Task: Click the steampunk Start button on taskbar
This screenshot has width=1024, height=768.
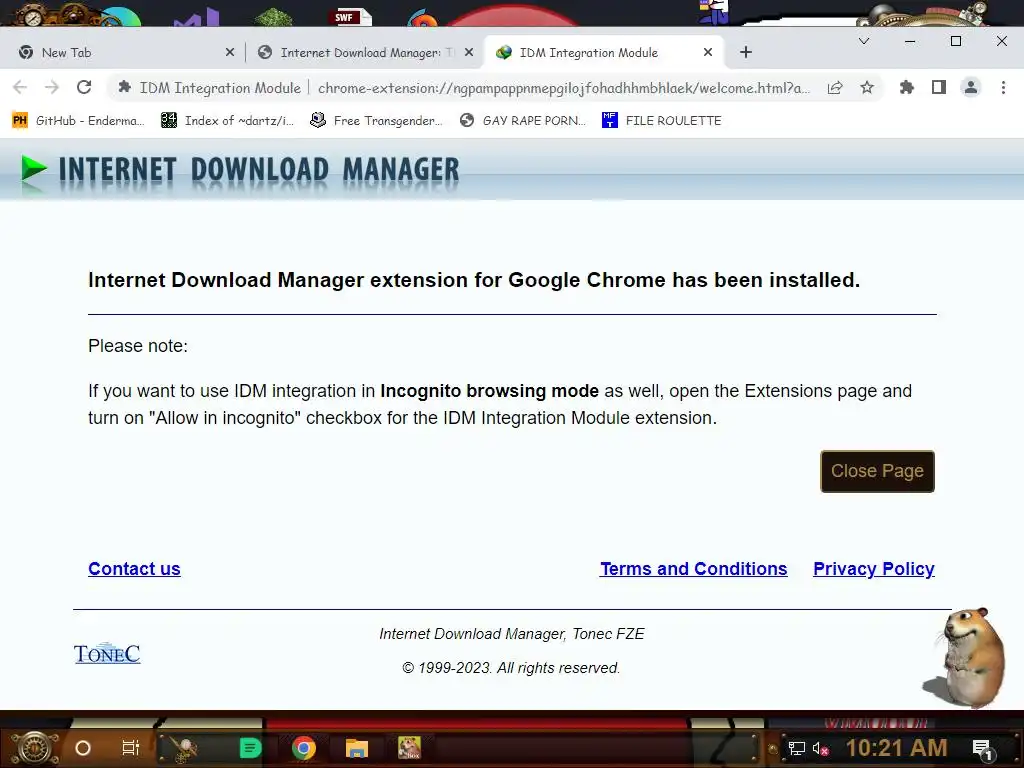Action: pos(35,748)
